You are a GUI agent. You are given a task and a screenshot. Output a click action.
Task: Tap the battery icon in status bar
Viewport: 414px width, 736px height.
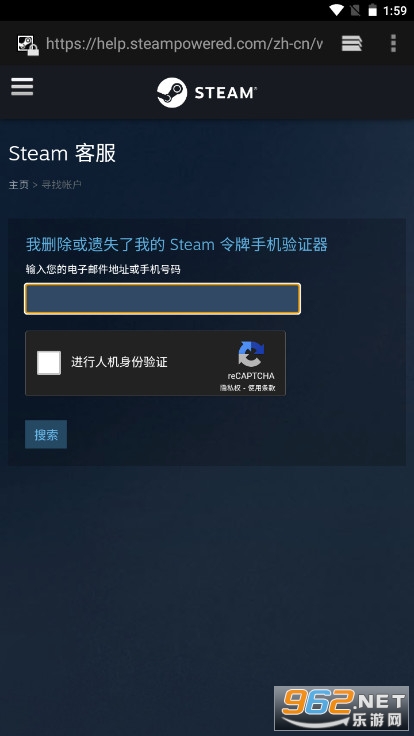pos(372,10)
